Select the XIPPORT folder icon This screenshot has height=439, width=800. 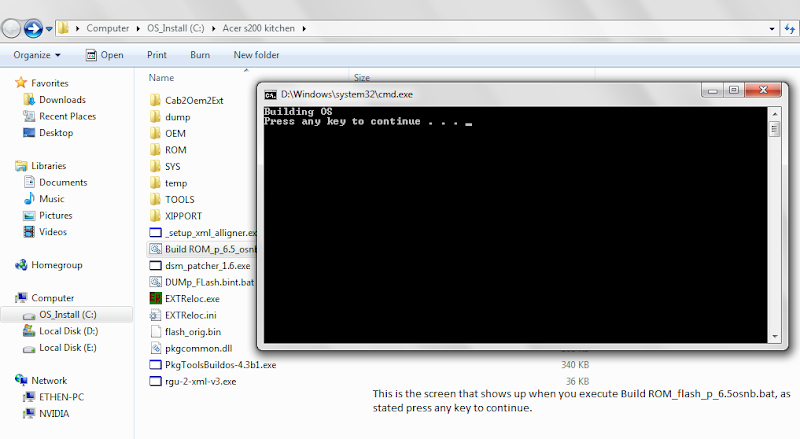[x=155, y=216]
